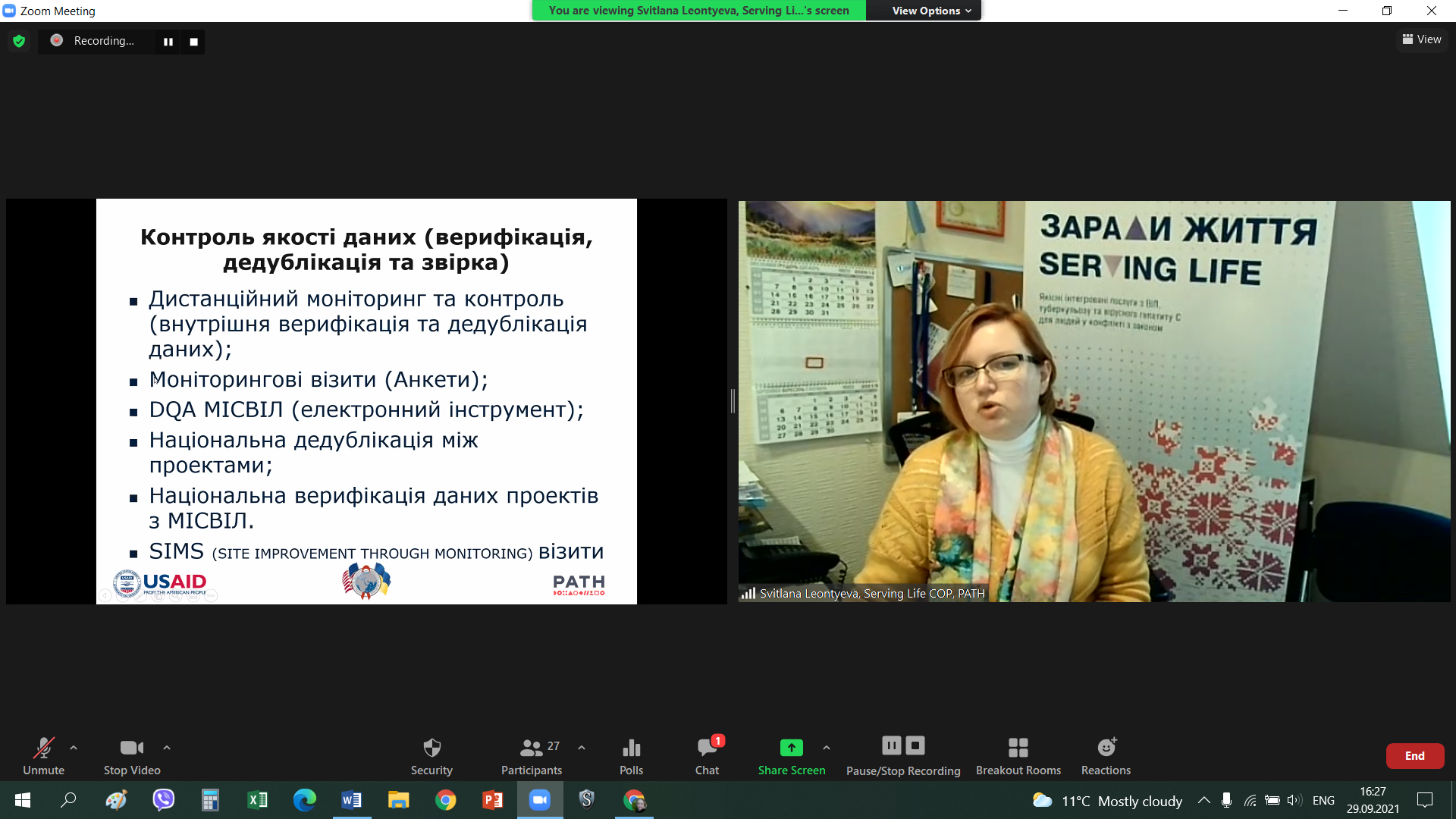Expand audio options arrow beside Unmute
This screenshot has width=1456, height=819.
click(x=74, y=748)
